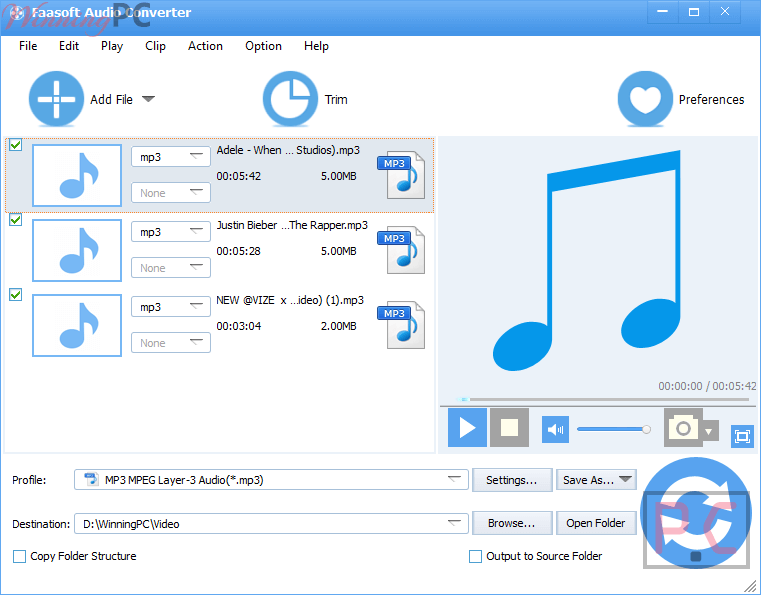Uncheck the Adele track checkbox
This screenshot has width=761, height=595.
(16, 145)
